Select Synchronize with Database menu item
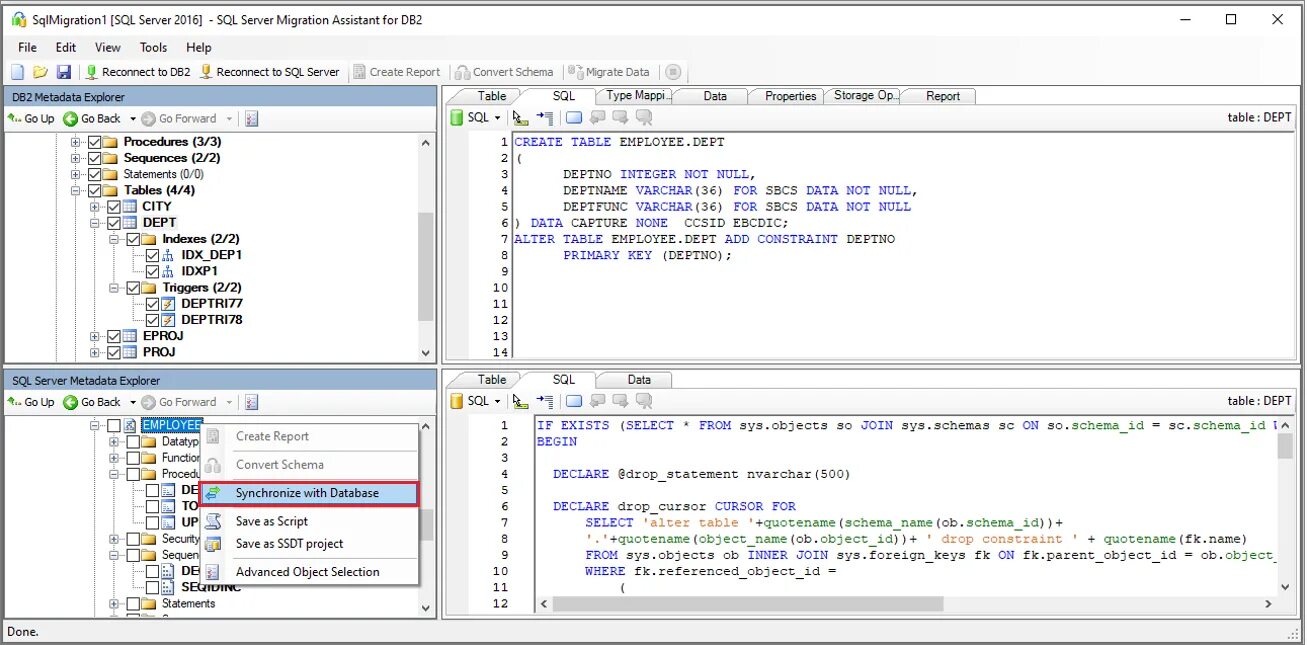 coord(308,493)
